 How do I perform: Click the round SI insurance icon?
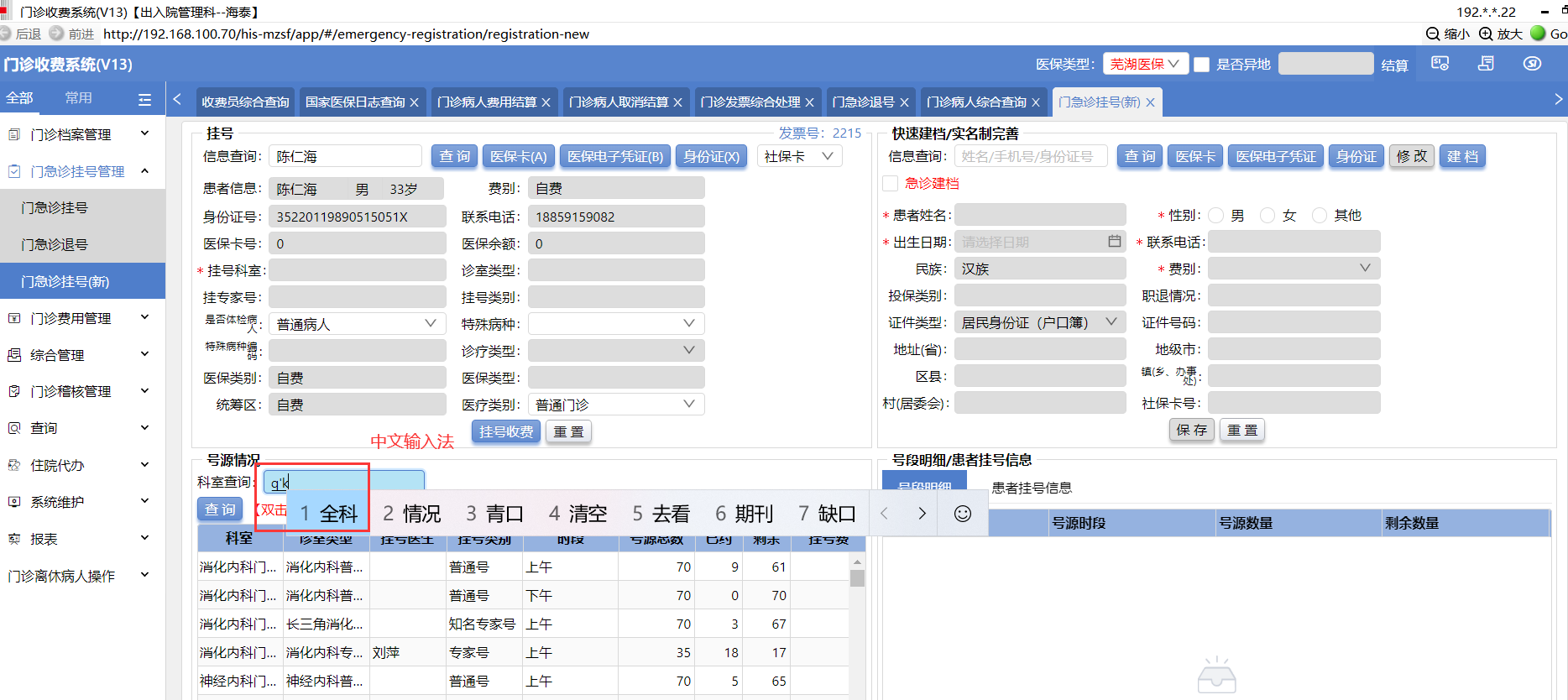click(x=1532, y=64)
